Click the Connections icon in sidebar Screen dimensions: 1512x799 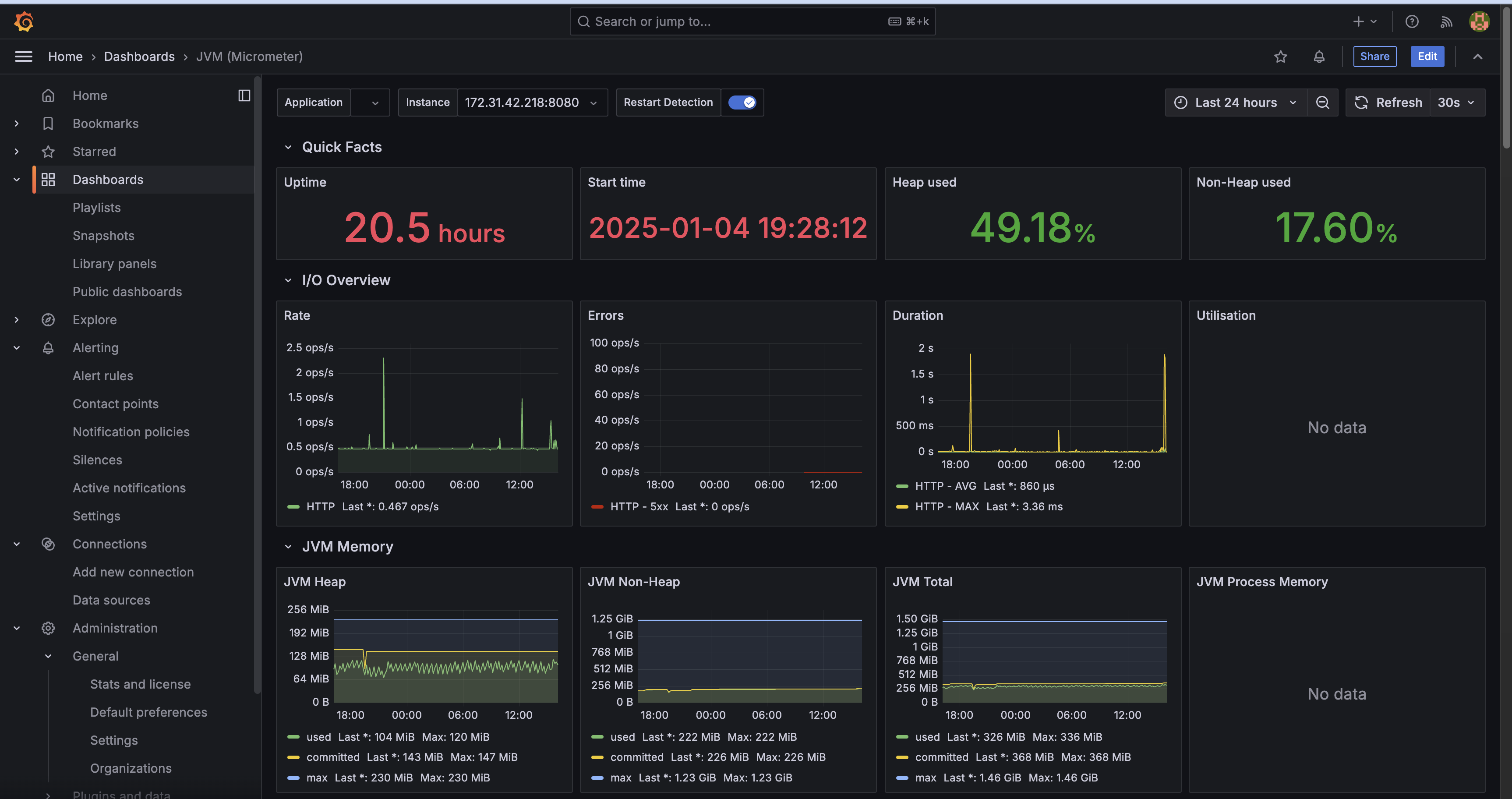[x=48, y=544]
